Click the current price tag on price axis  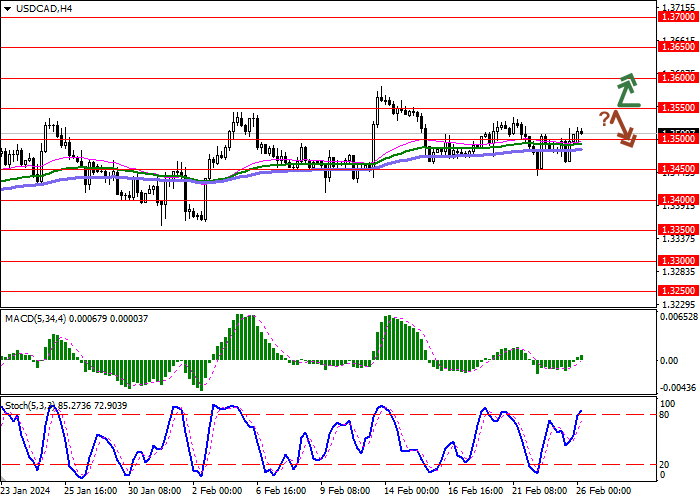pos(679,132)
